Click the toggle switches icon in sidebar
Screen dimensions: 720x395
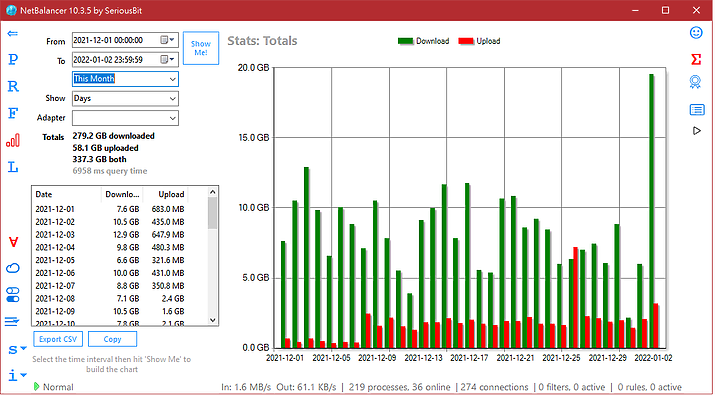13,294
